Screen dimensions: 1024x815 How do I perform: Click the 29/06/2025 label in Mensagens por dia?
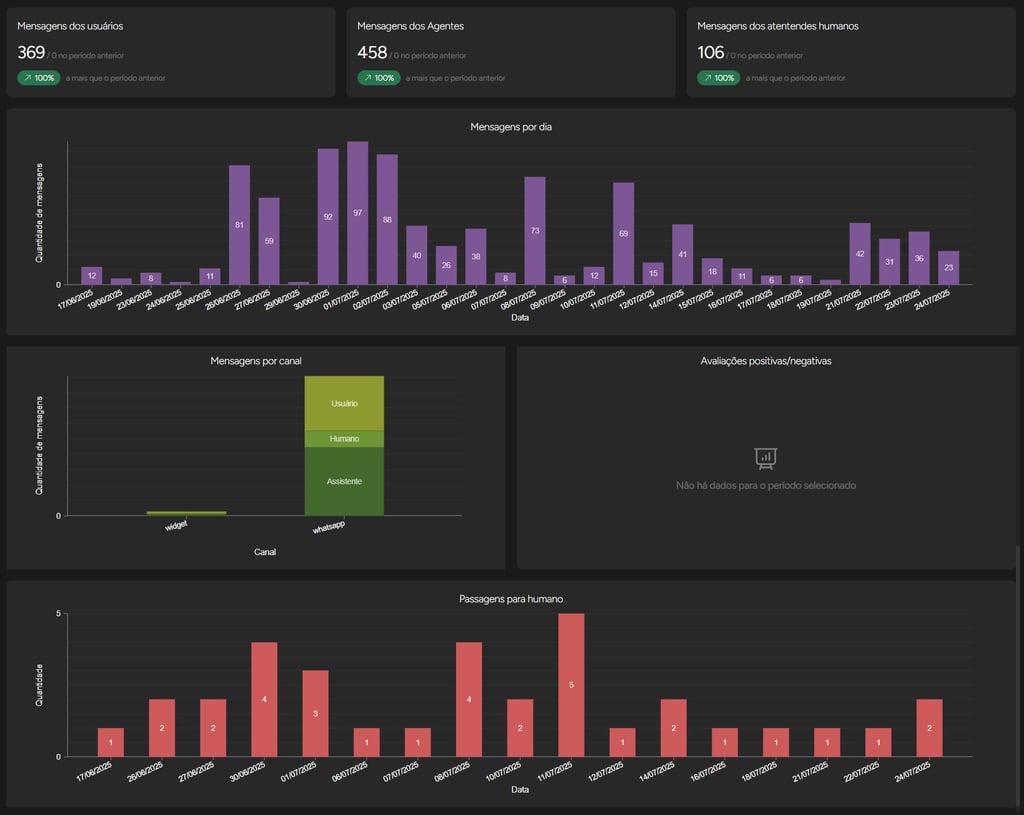(x=283, y=298)
